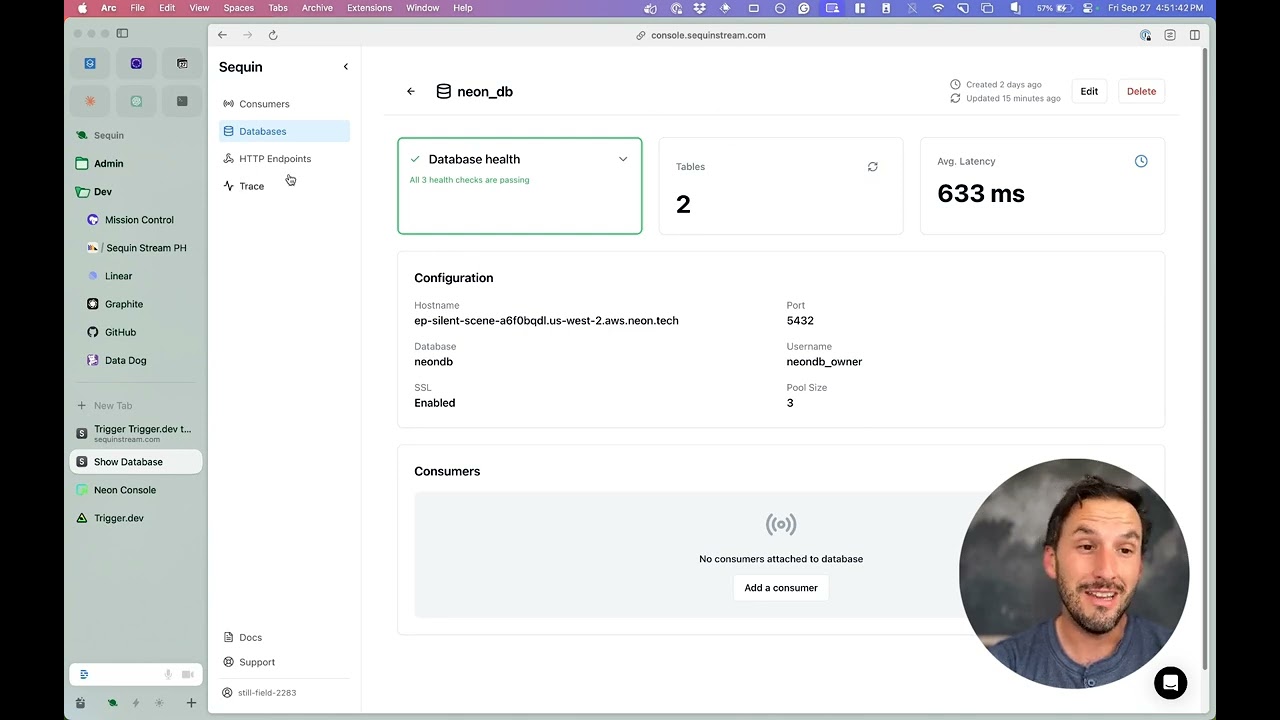The image size is (1280, 720).
Task: Open the Wi-Fi status menu
Action: tap(938, 8)
